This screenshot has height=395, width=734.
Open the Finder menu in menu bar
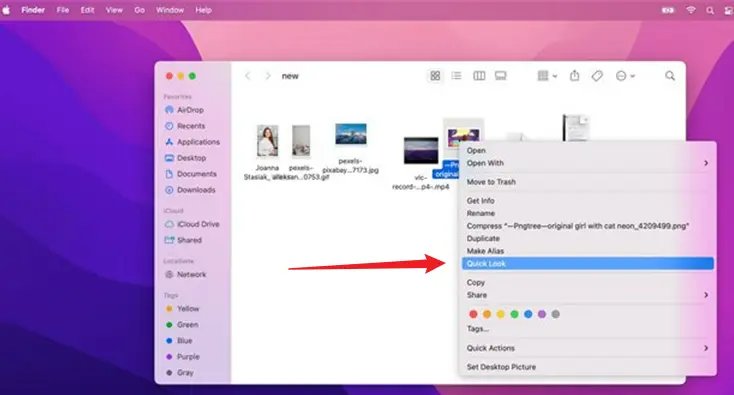coord(33,10)
